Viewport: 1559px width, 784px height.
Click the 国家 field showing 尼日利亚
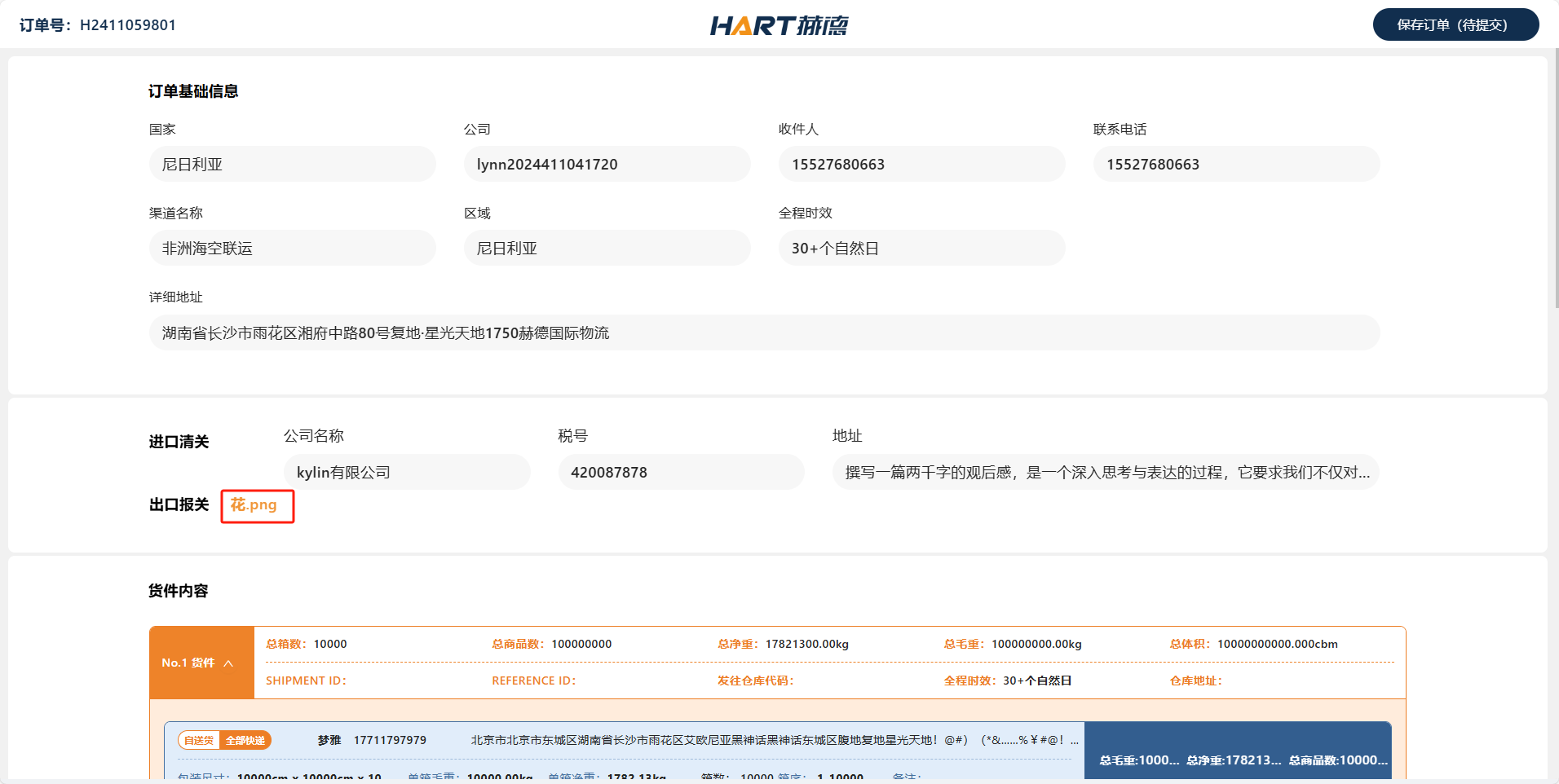pyautogui.click(x=292, y=165)
